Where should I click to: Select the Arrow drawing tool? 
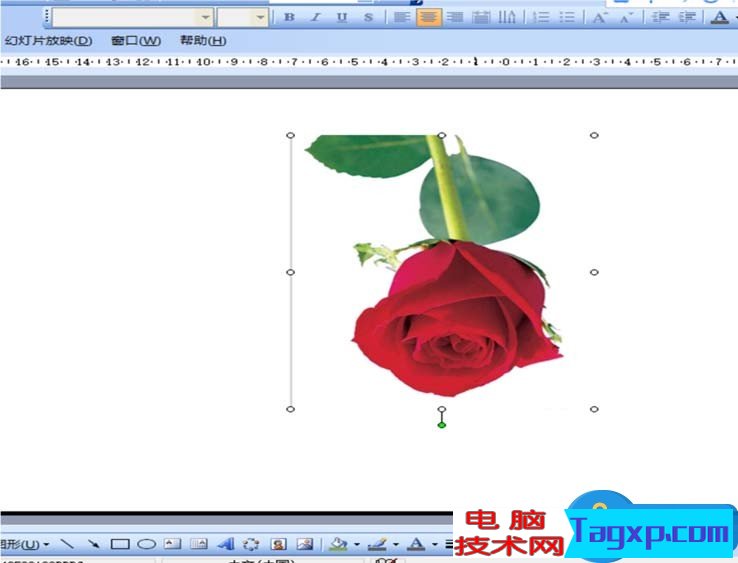tap(94, 545)
